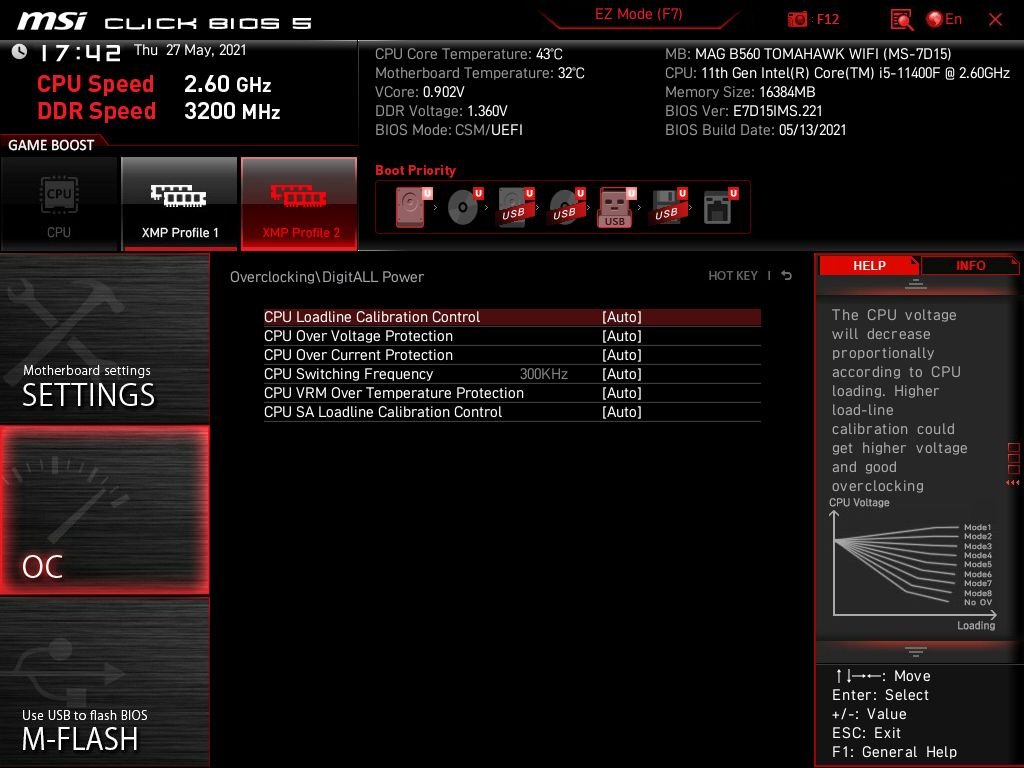Switch to the INFO tab

[x=970, y=265]
